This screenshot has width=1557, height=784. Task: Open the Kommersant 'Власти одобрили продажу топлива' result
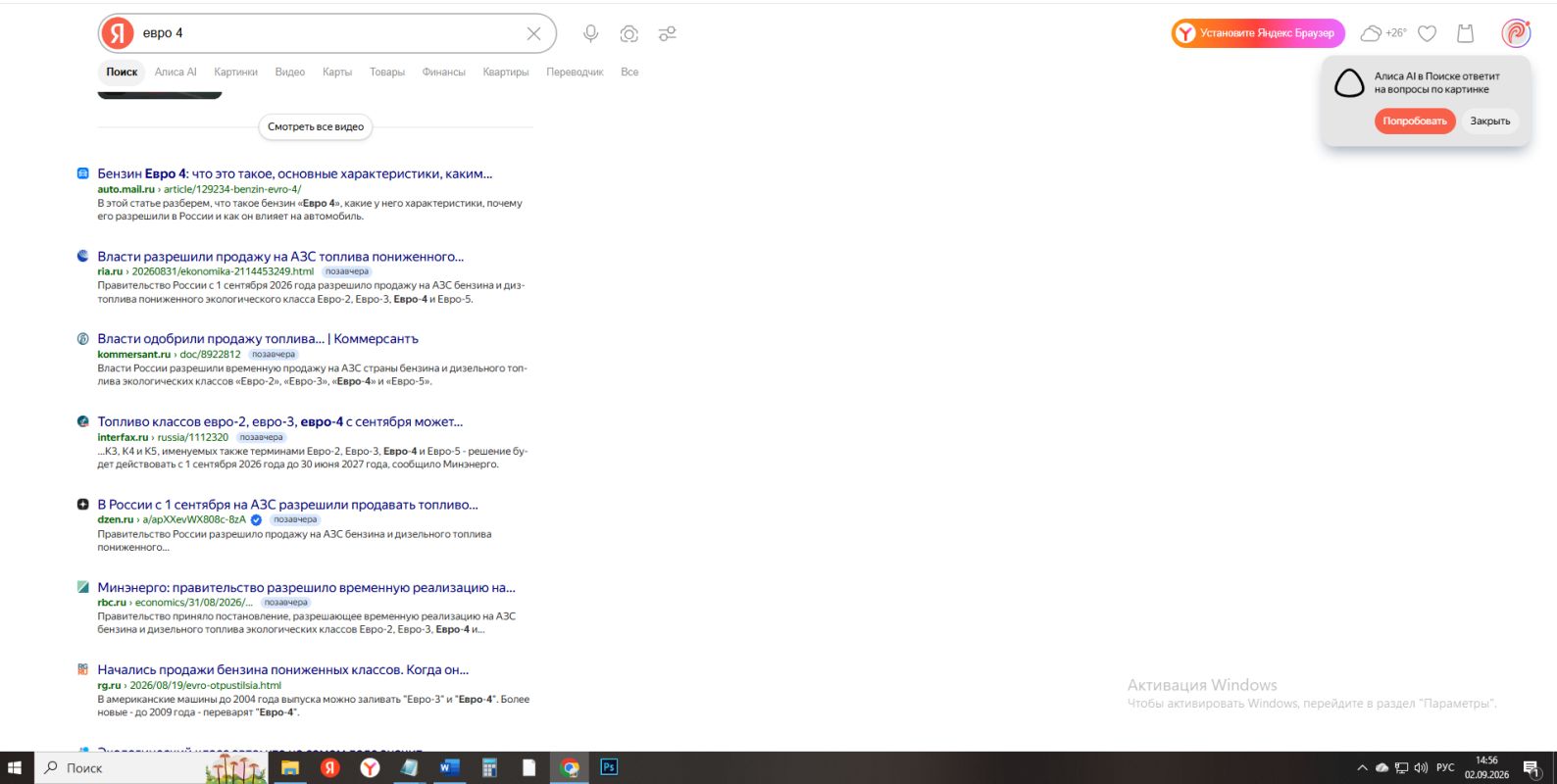tap(258, 338)
